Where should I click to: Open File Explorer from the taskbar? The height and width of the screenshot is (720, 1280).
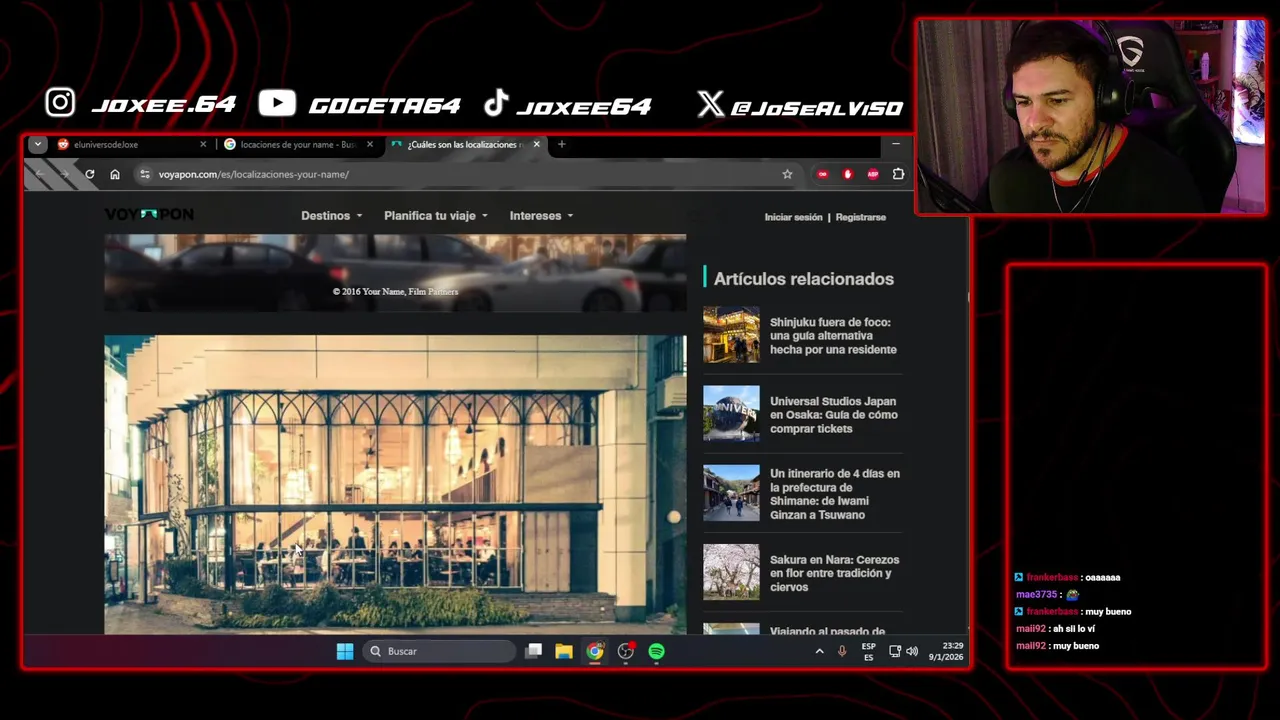(x=564, y=651)
